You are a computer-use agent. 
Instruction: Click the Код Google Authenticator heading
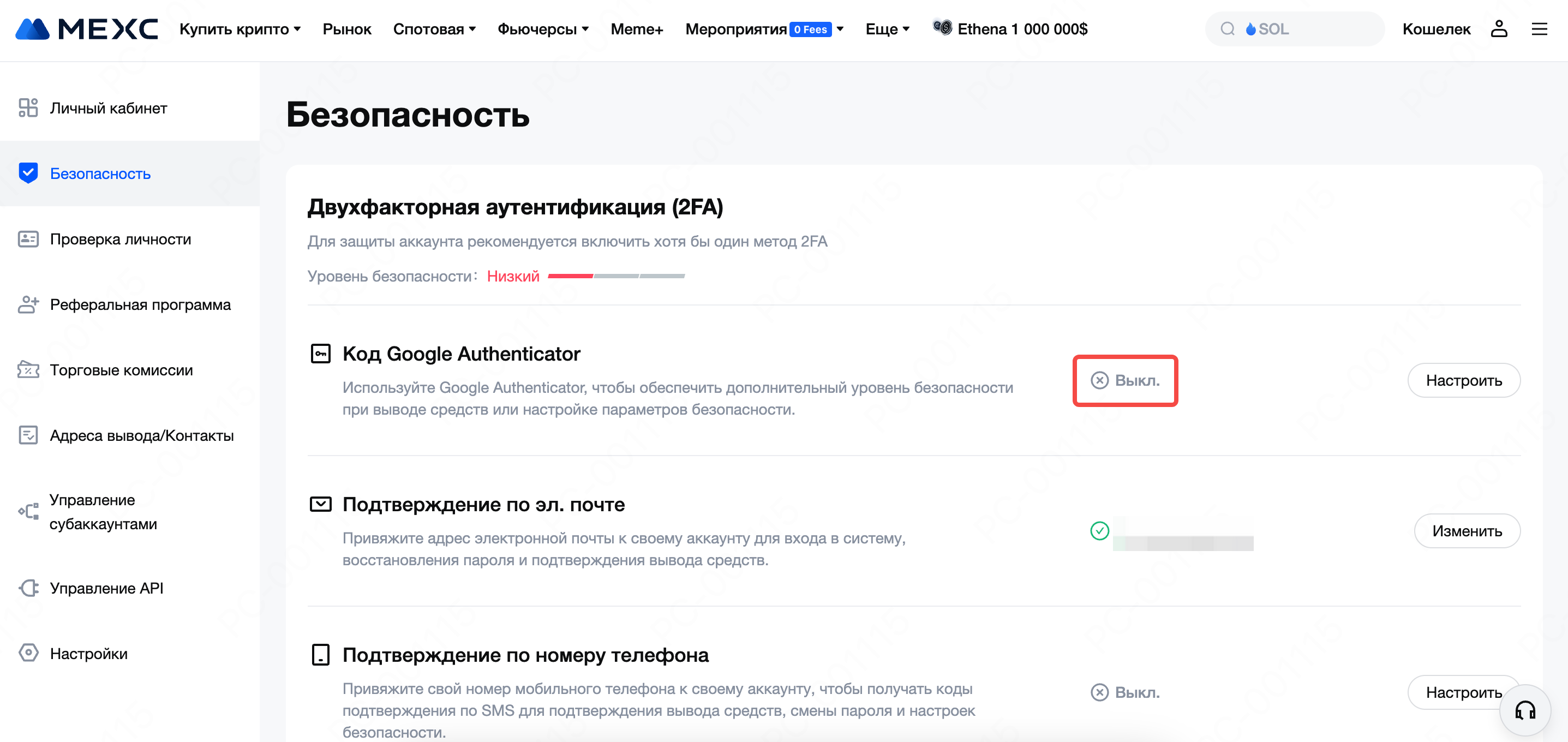tap(462, 354)
